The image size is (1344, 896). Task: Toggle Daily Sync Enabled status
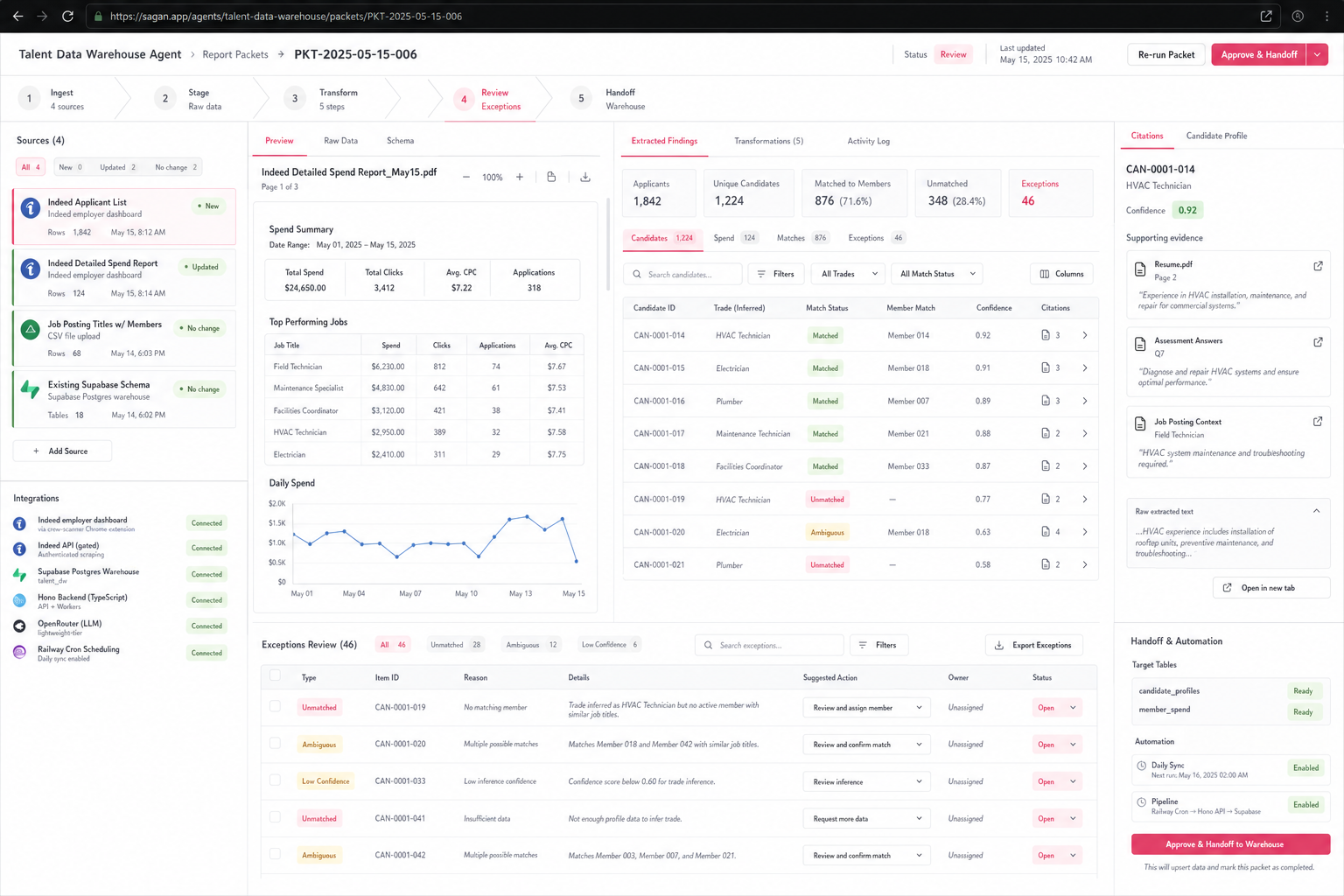(1305, 768)
